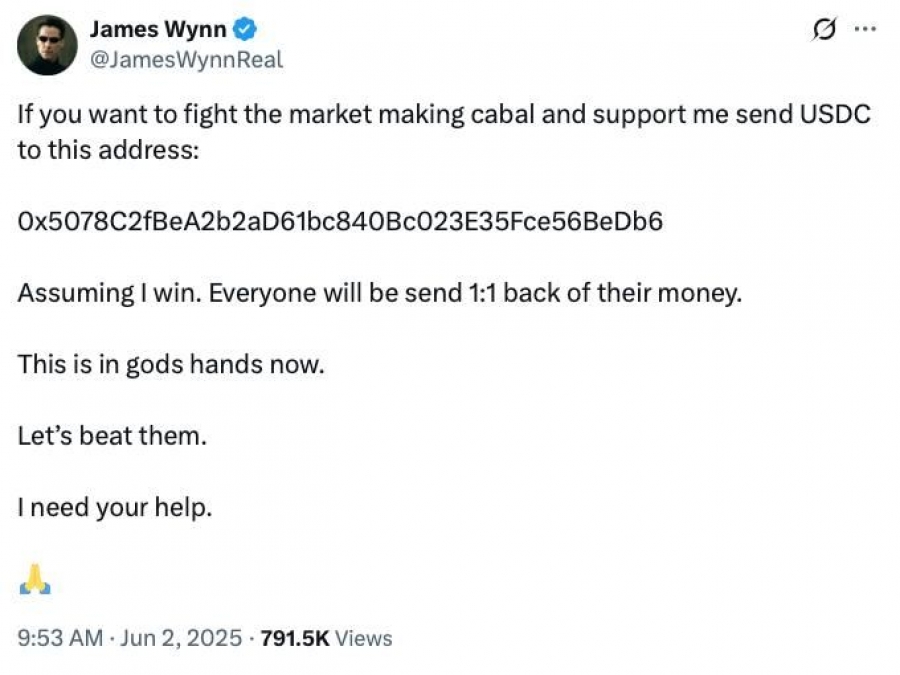Click "This is in gods hands now."
The height and width of the screenshot is (675, 900).
pos(171,364)
